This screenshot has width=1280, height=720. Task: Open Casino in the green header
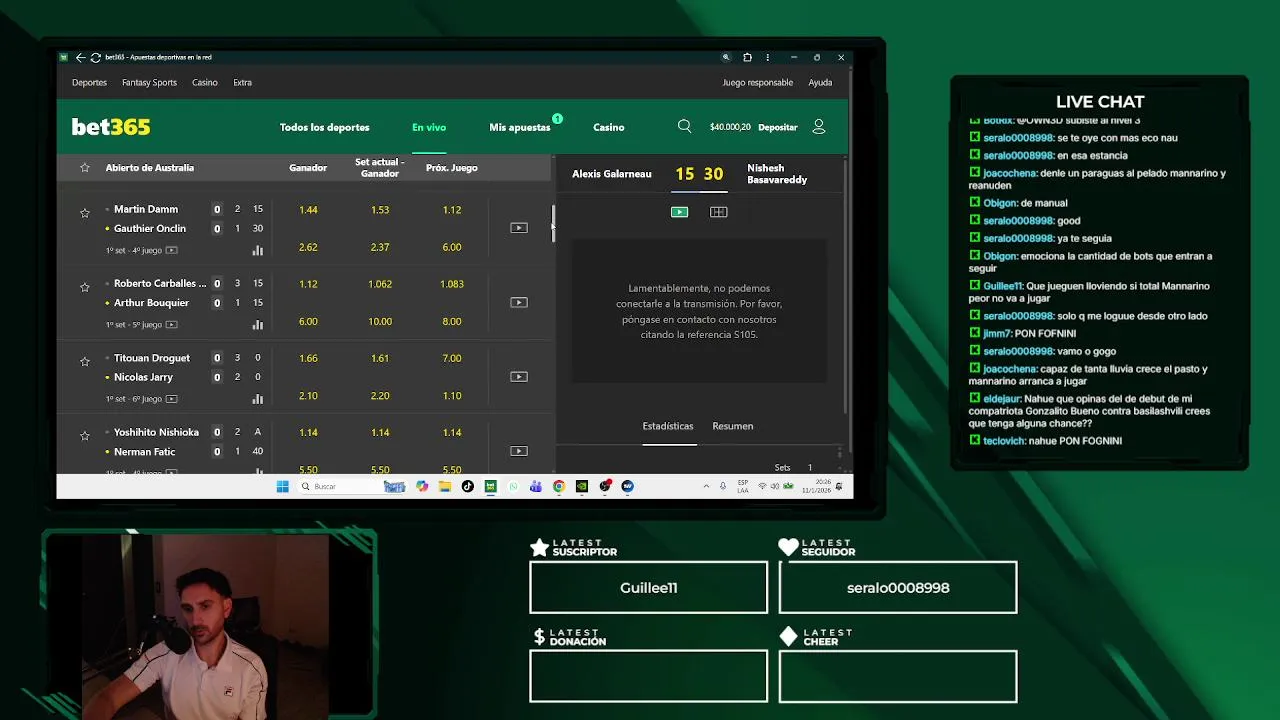coord(608,127)
